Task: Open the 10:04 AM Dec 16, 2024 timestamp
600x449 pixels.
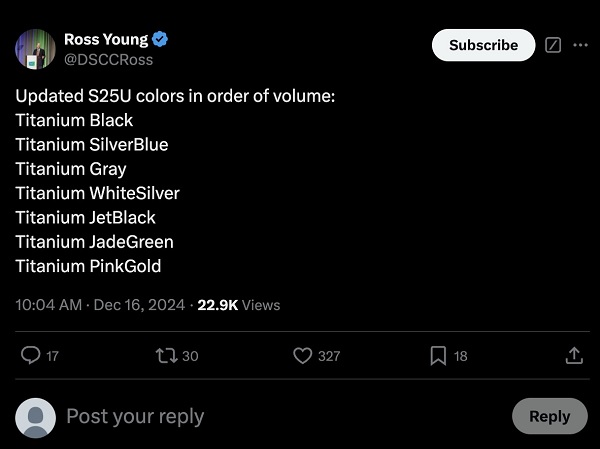Action: (100, 305)
